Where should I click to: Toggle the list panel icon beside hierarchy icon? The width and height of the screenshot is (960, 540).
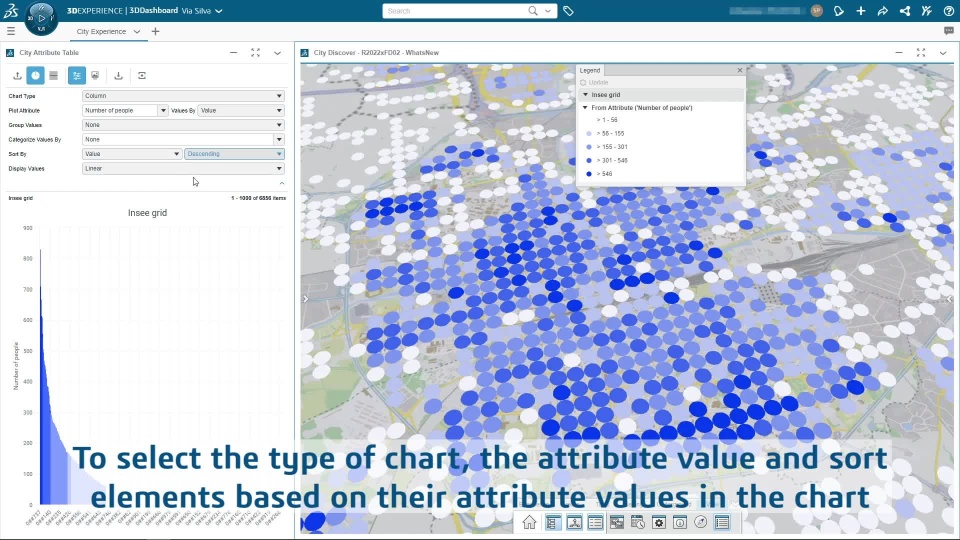[x=595, y=522]
